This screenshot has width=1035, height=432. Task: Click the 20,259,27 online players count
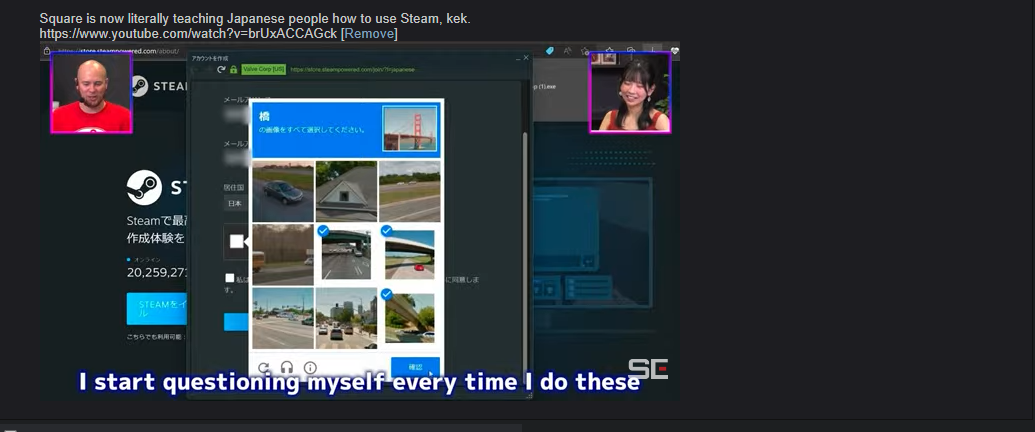[x=156, y=272]
